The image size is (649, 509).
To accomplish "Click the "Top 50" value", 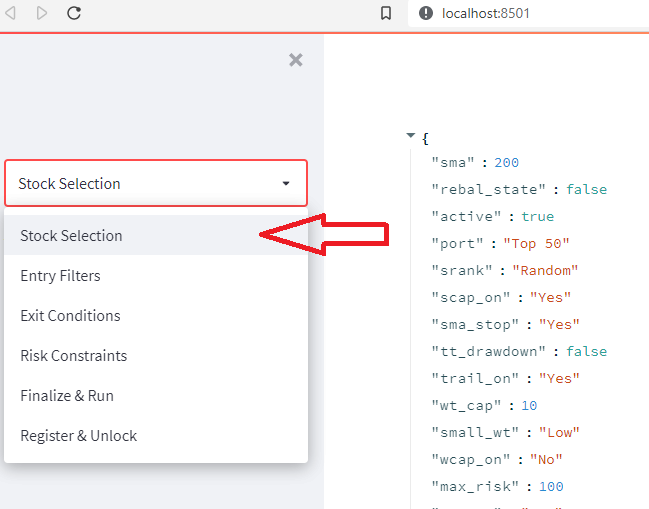I will click(536, 243).
